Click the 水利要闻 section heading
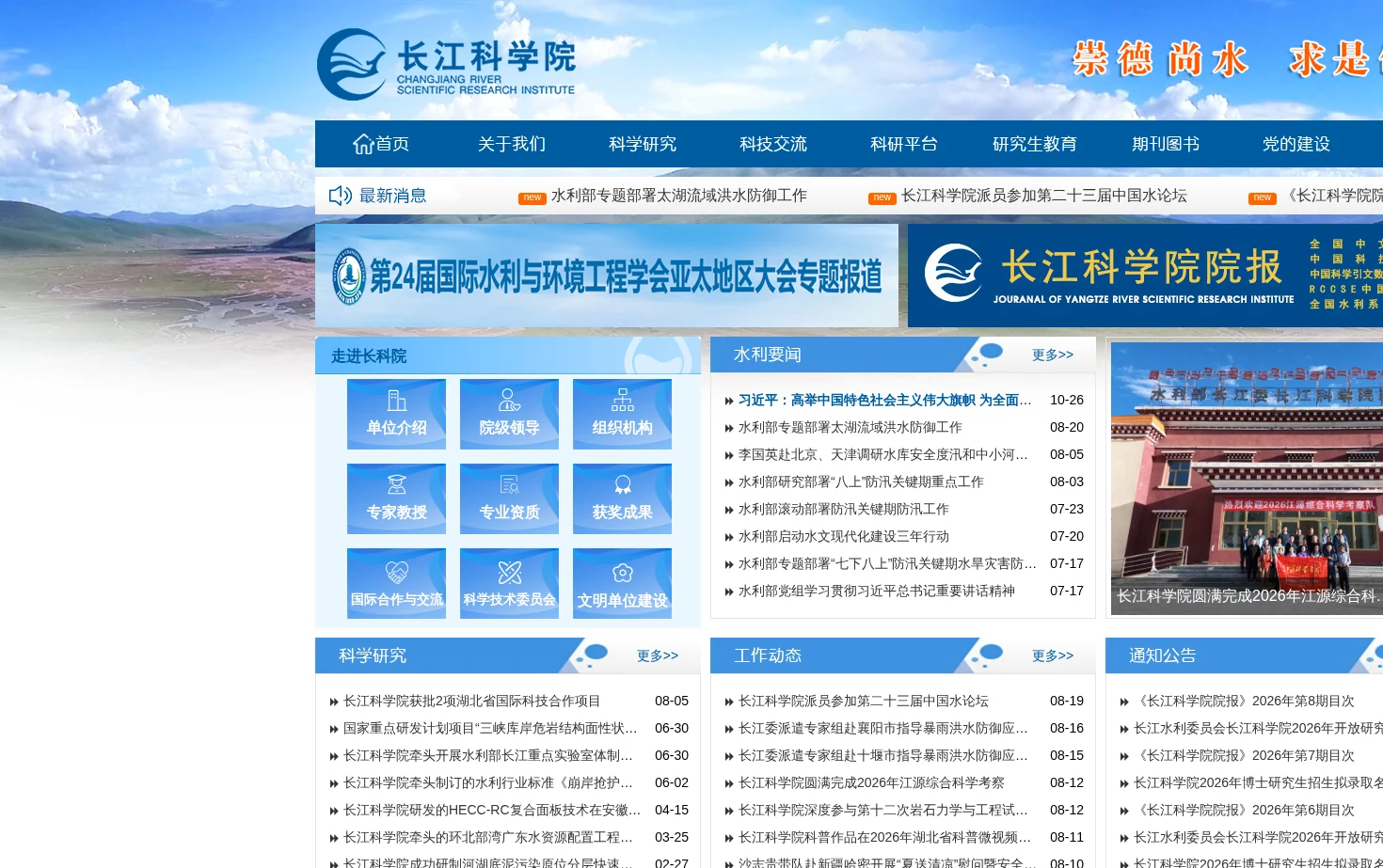 coord(768,355)
